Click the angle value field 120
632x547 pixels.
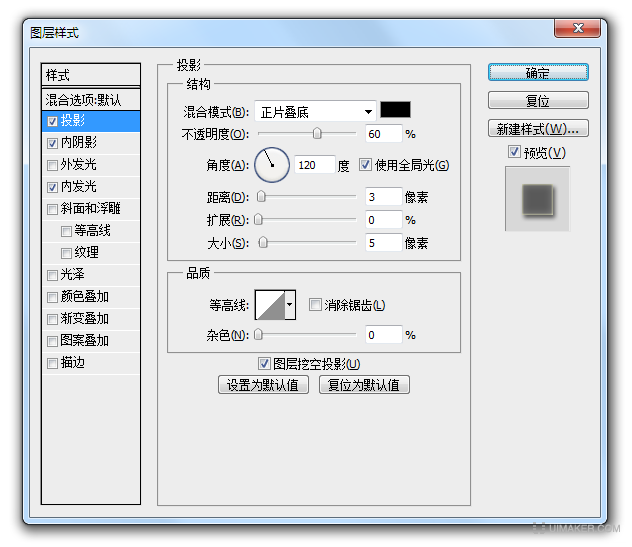pyautogui.click(x=315, y=165)
